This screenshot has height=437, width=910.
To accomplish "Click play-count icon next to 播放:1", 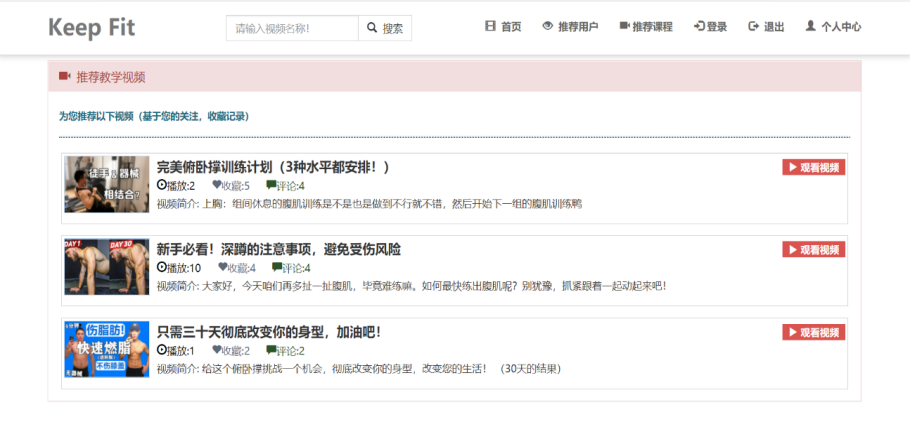I will (x=161, y=350).
